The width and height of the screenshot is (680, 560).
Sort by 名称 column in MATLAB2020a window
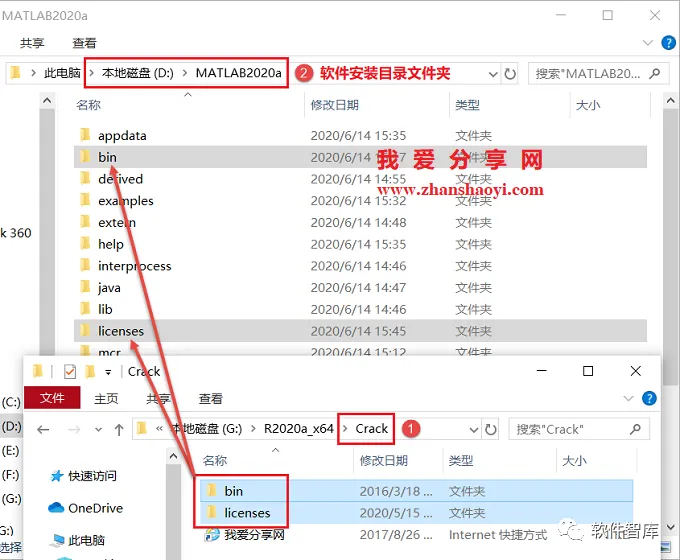88,105
